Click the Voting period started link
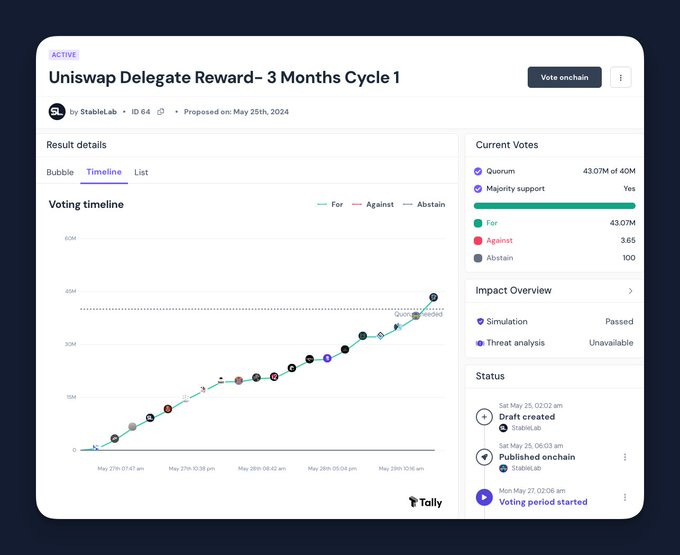This screenshot has width=680, height=555. (543, 502)
